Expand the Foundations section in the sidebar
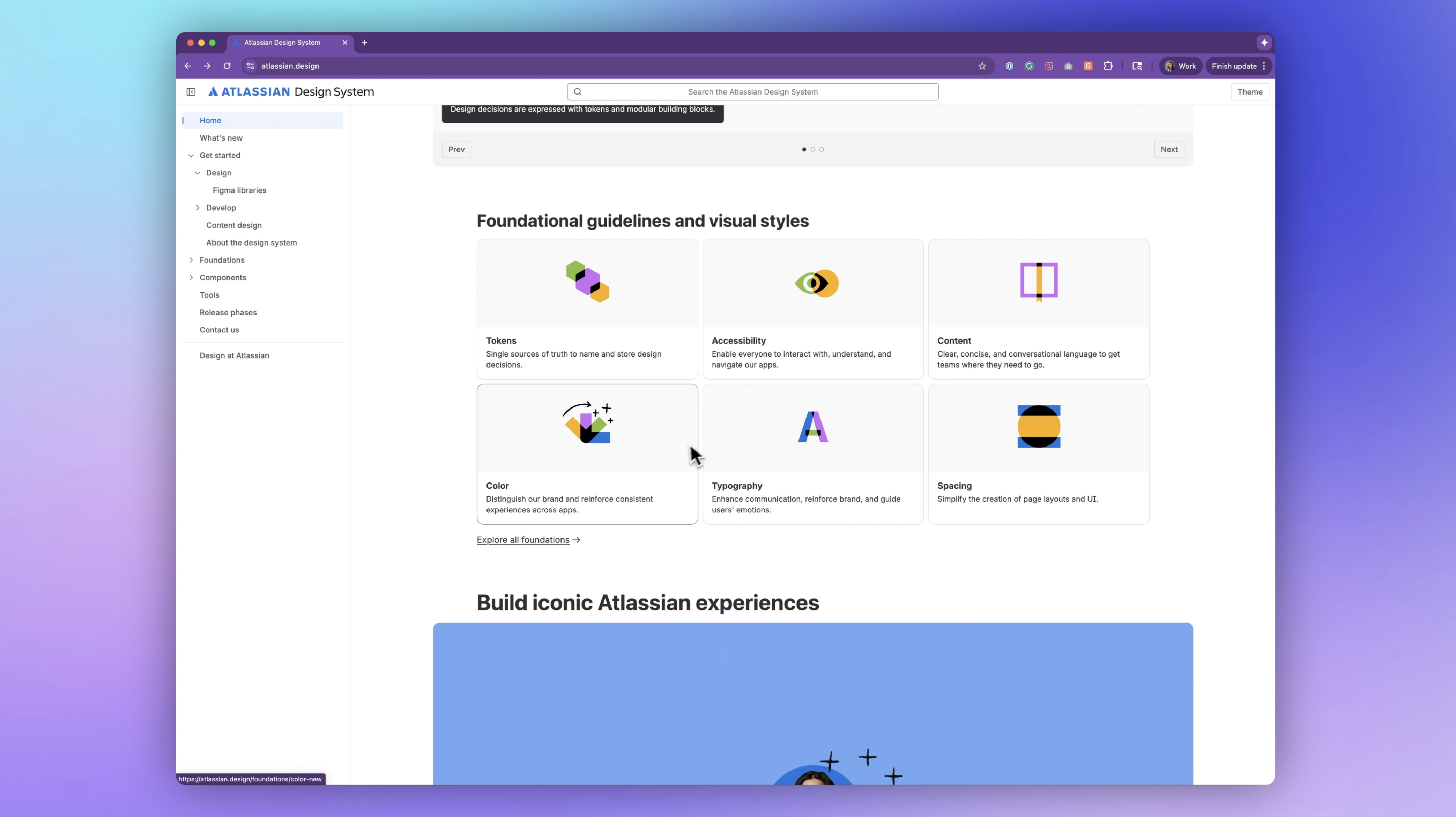The width and height of the screenshot is (1456, 817). [x=191, y=260]
